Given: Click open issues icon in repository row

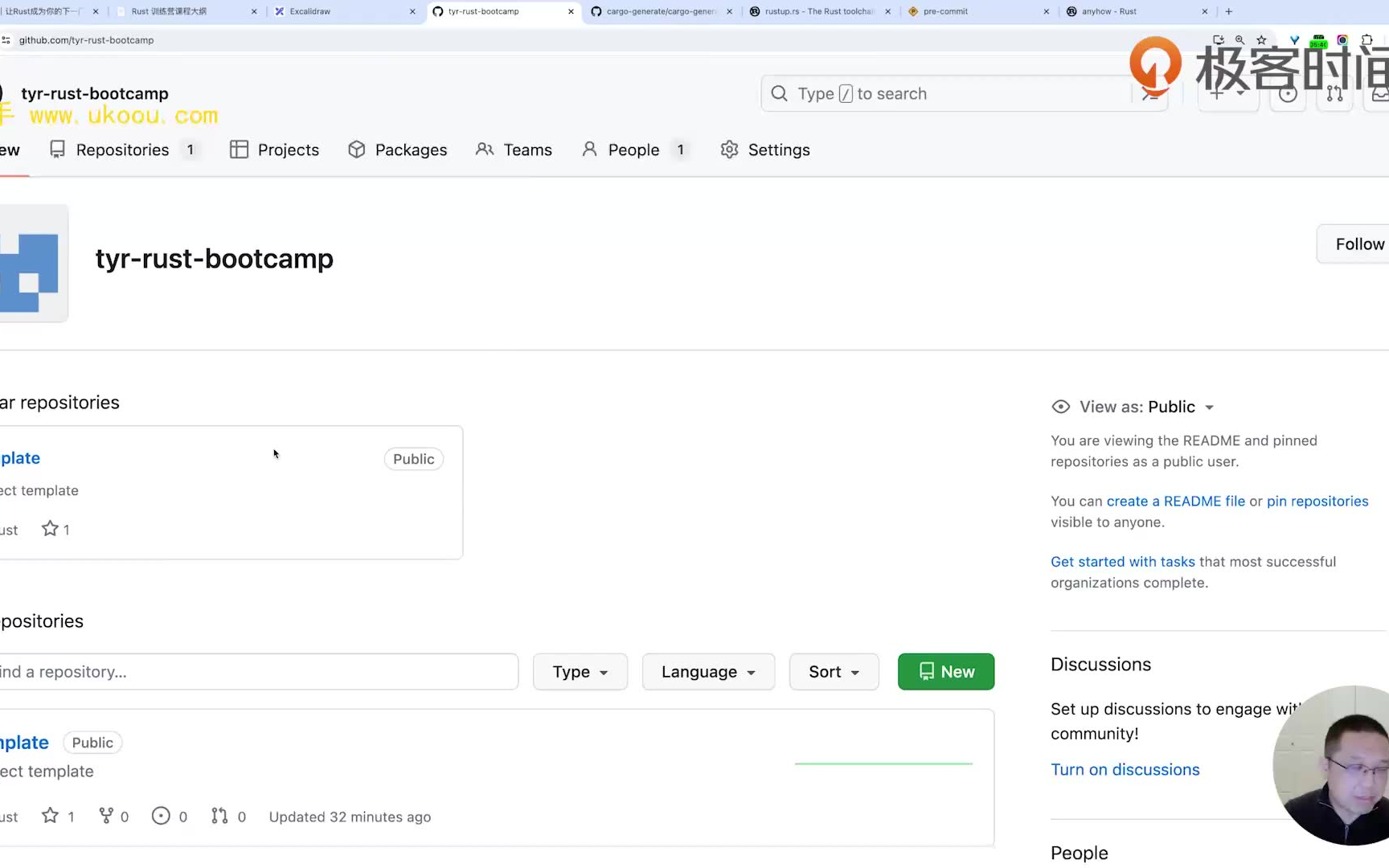Looking at the screenshot, I should pos(161,816).
